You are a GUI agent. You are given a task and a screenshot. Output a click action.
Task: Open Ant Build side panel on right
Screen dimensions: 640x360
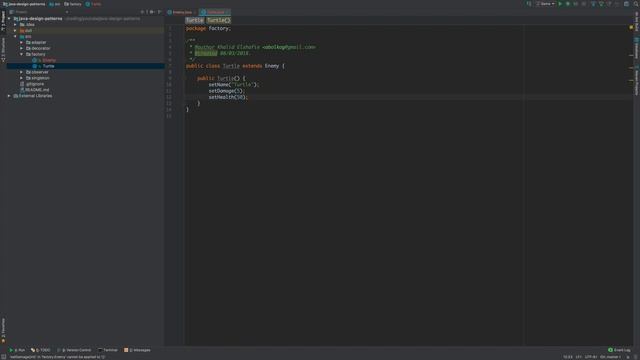click(636, 21)
